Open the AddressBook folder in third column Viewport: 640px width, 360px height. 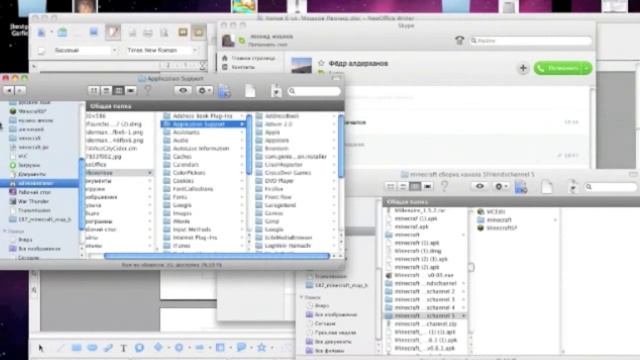pos(282,116)
